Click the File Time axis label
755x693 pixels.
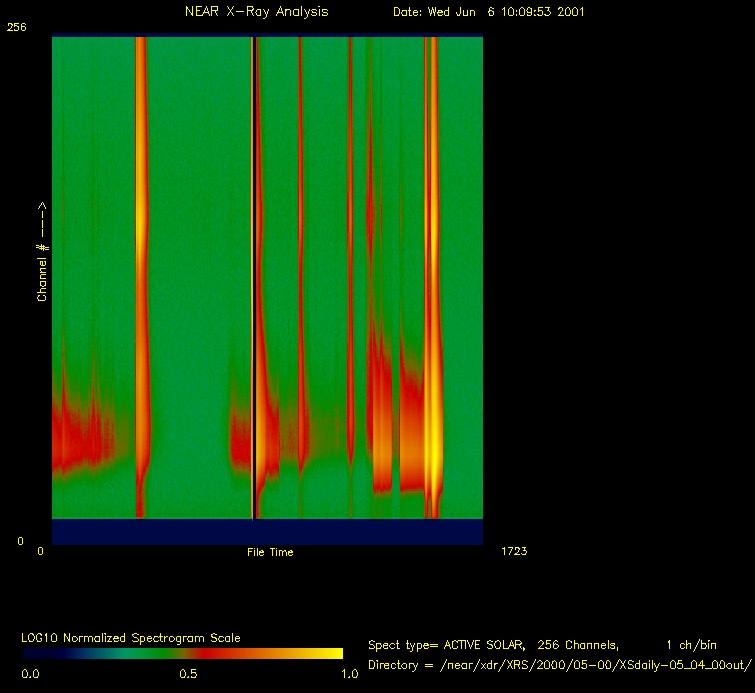pyautogui.click(x=270, y=552)
